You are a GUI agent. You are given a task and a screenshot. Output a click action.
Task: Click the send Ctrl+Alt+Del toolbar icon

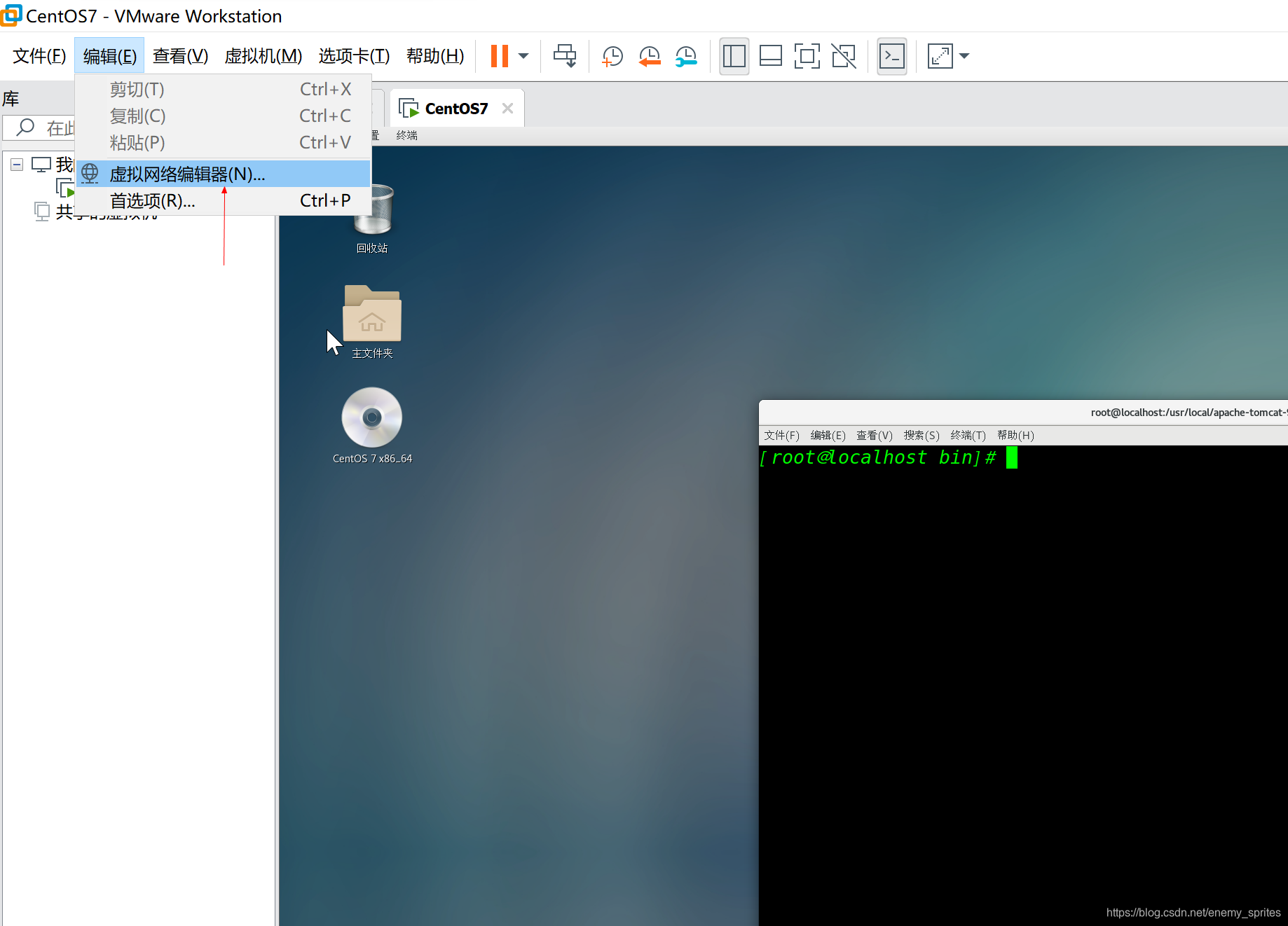tap(565, 56)
